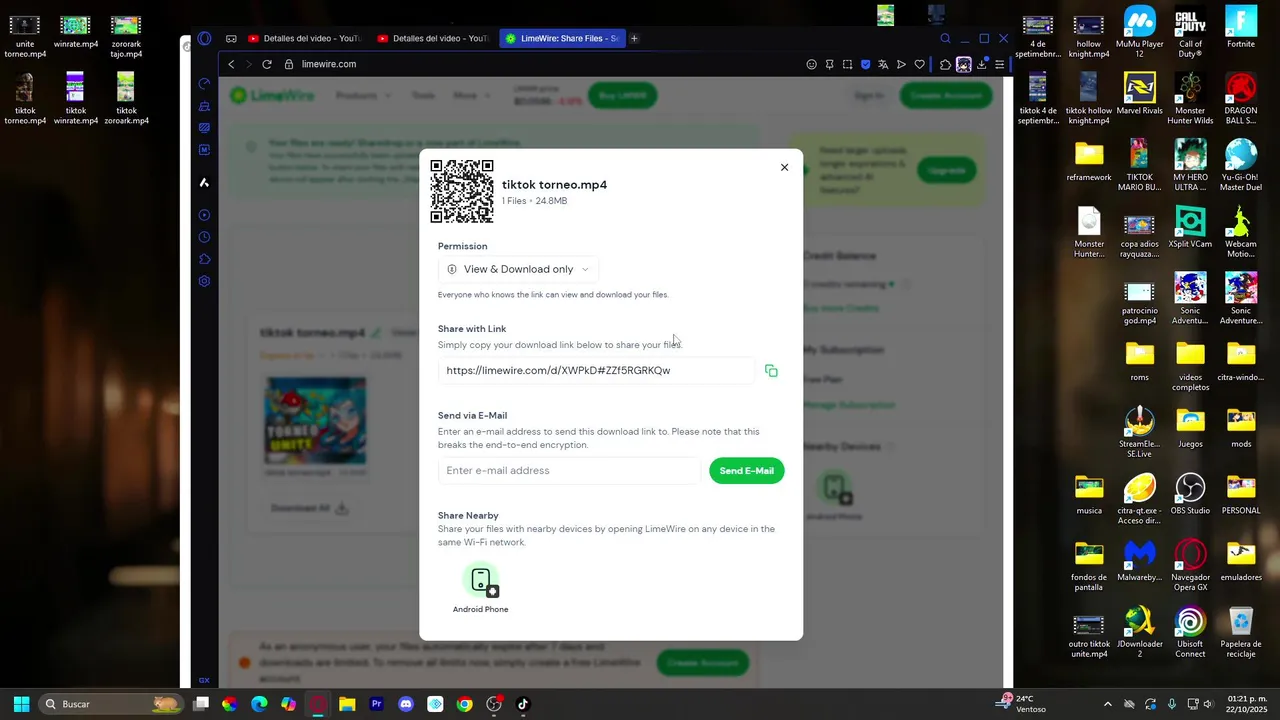Search tabs with magnifier icon

click(945, 38)
